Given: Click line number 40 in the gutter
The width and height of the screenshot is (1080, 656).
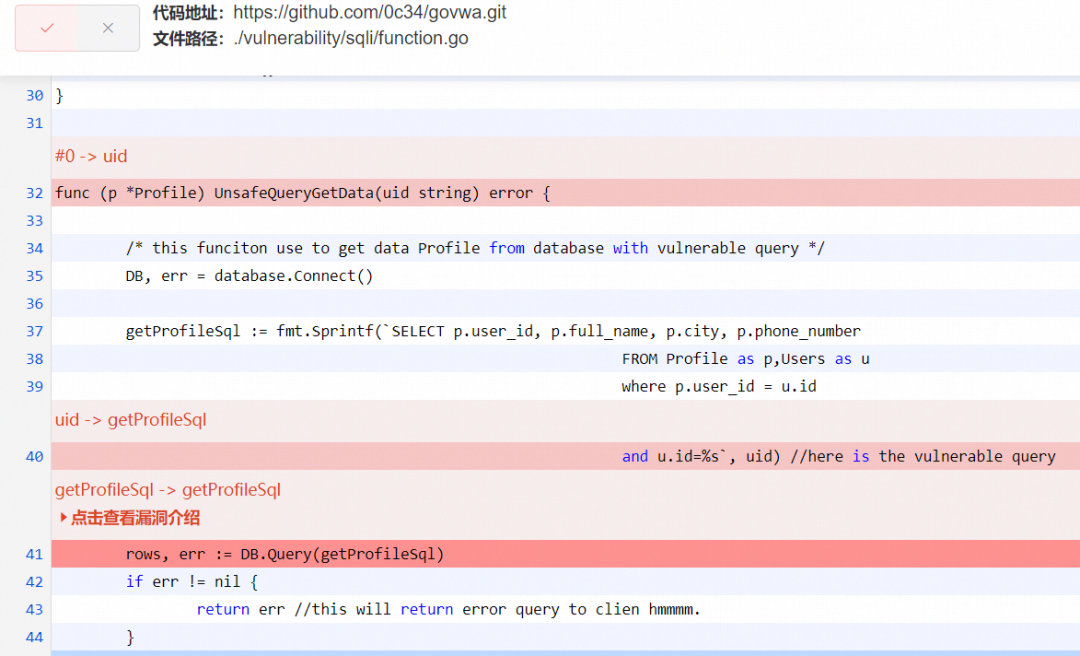Looking at the screenshot, I should pos(34,456).
